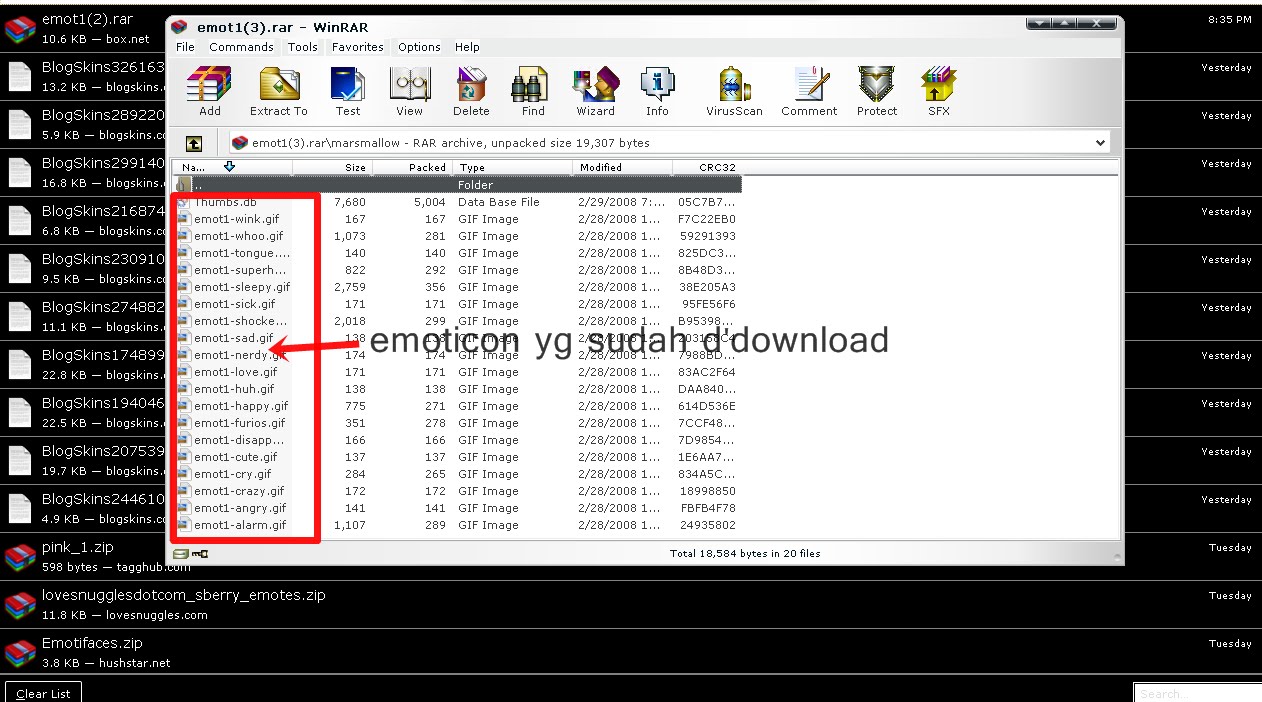Select emot1-wink.gif
Image resolution: width=1262 pixels, height=702 pixels.
click(x=236, y=219)
